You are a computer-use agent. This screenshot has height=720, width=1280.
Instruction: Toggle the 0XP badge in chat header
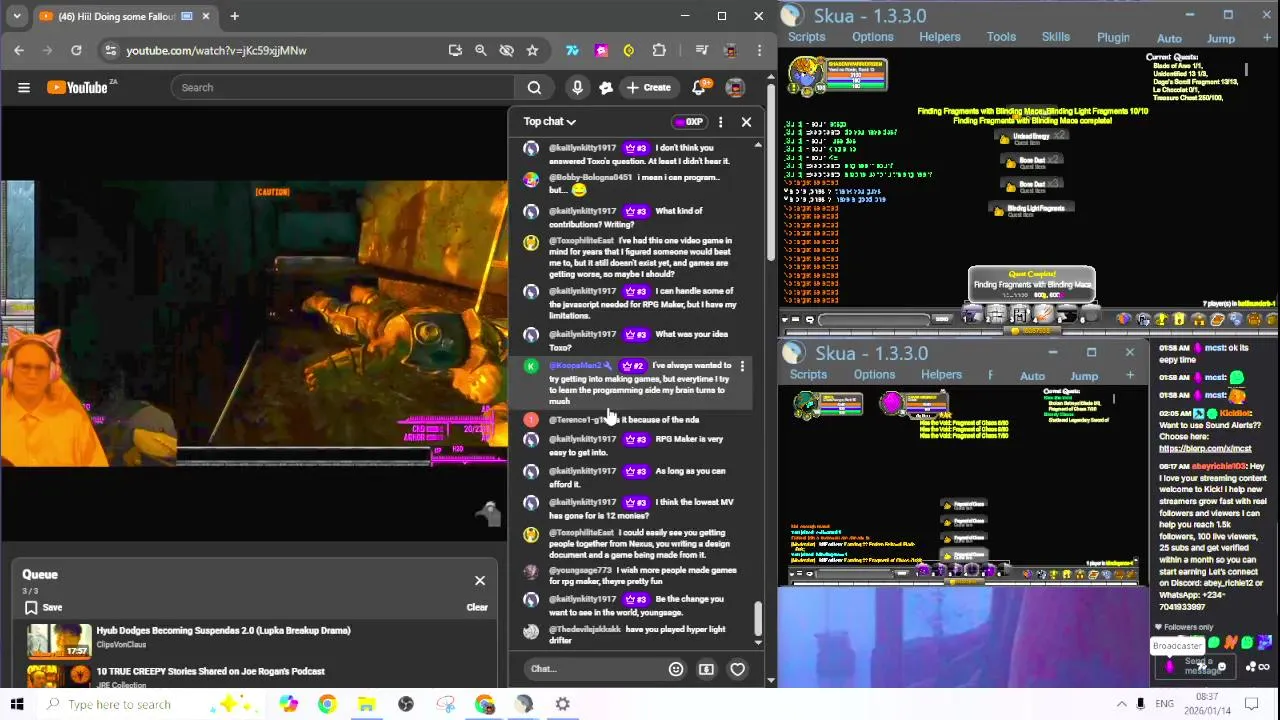[689, 122]
